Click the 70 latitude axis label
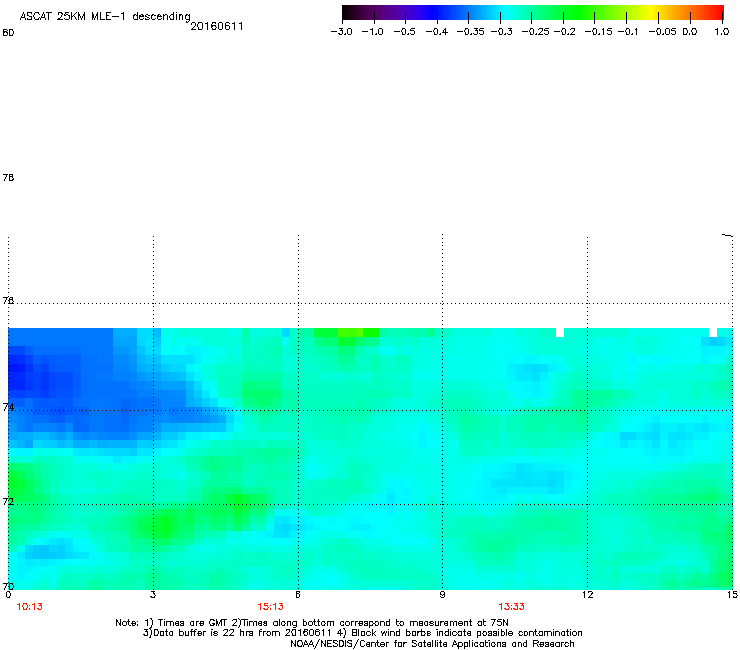This screenshot has width=740, height=650. click(8, 586)
